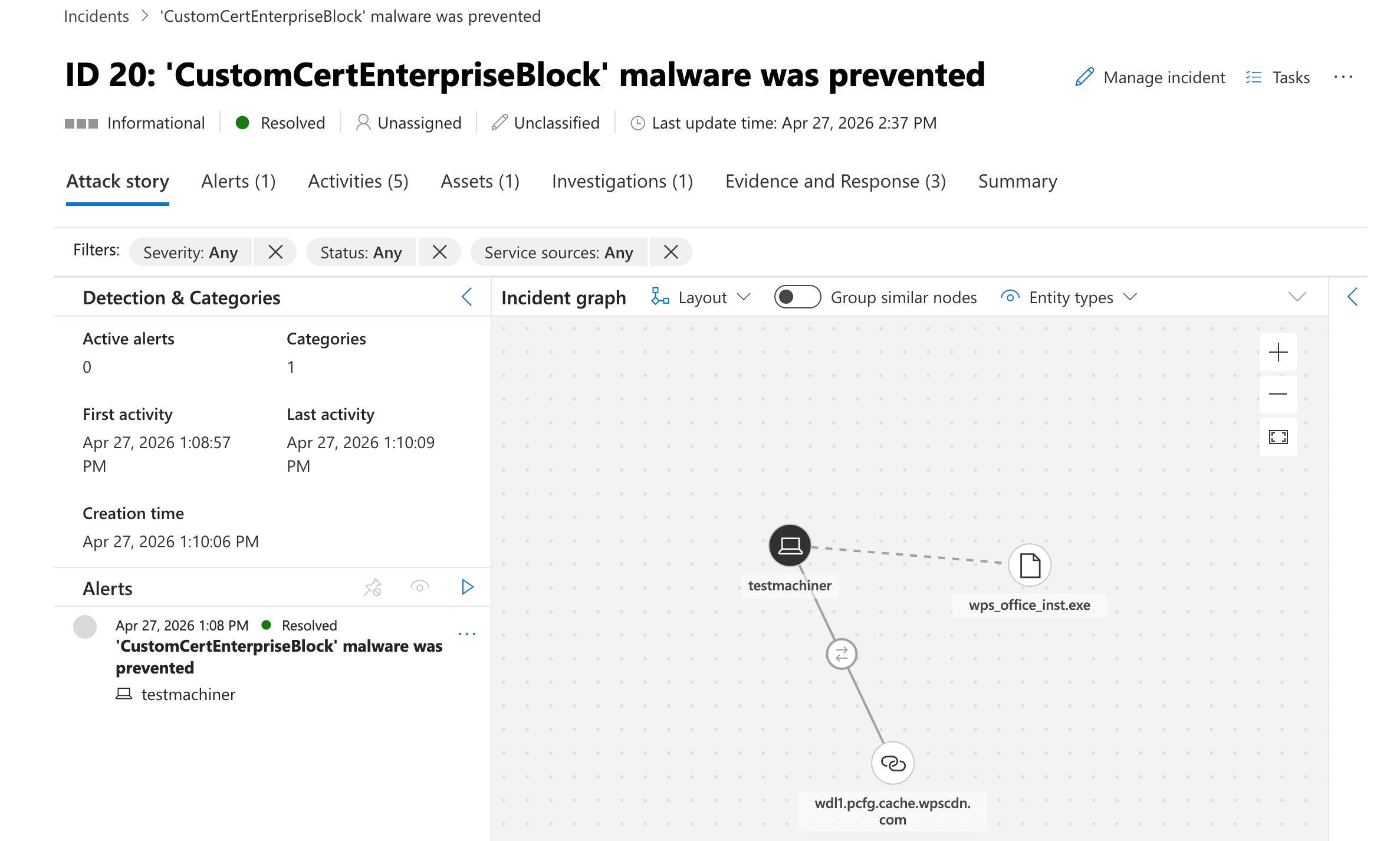Switch to the Alerts (1) tab
Screen dimensions: 1400x841
238,182
